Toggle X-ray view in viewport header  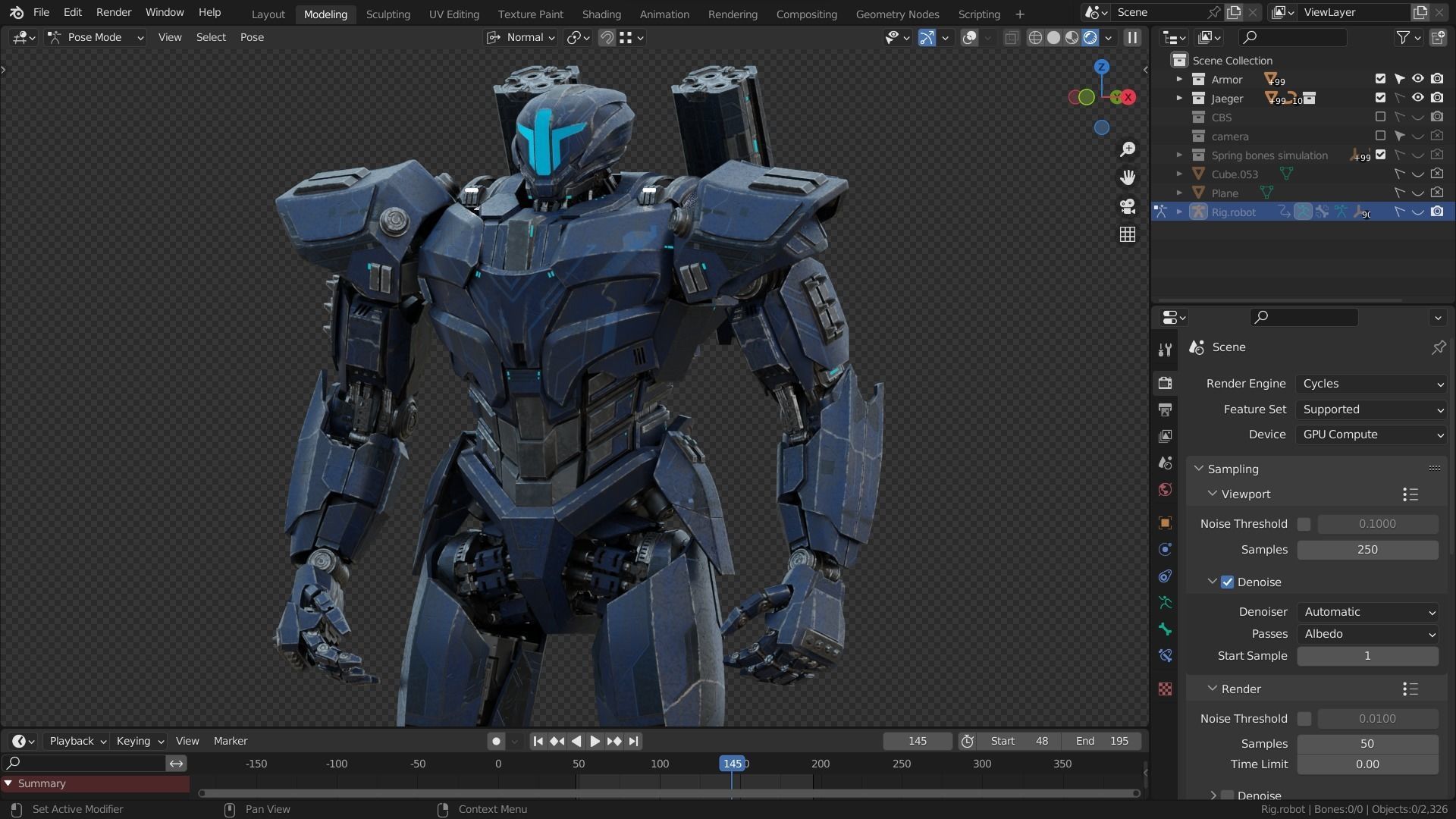click(x=1011, y=37)
